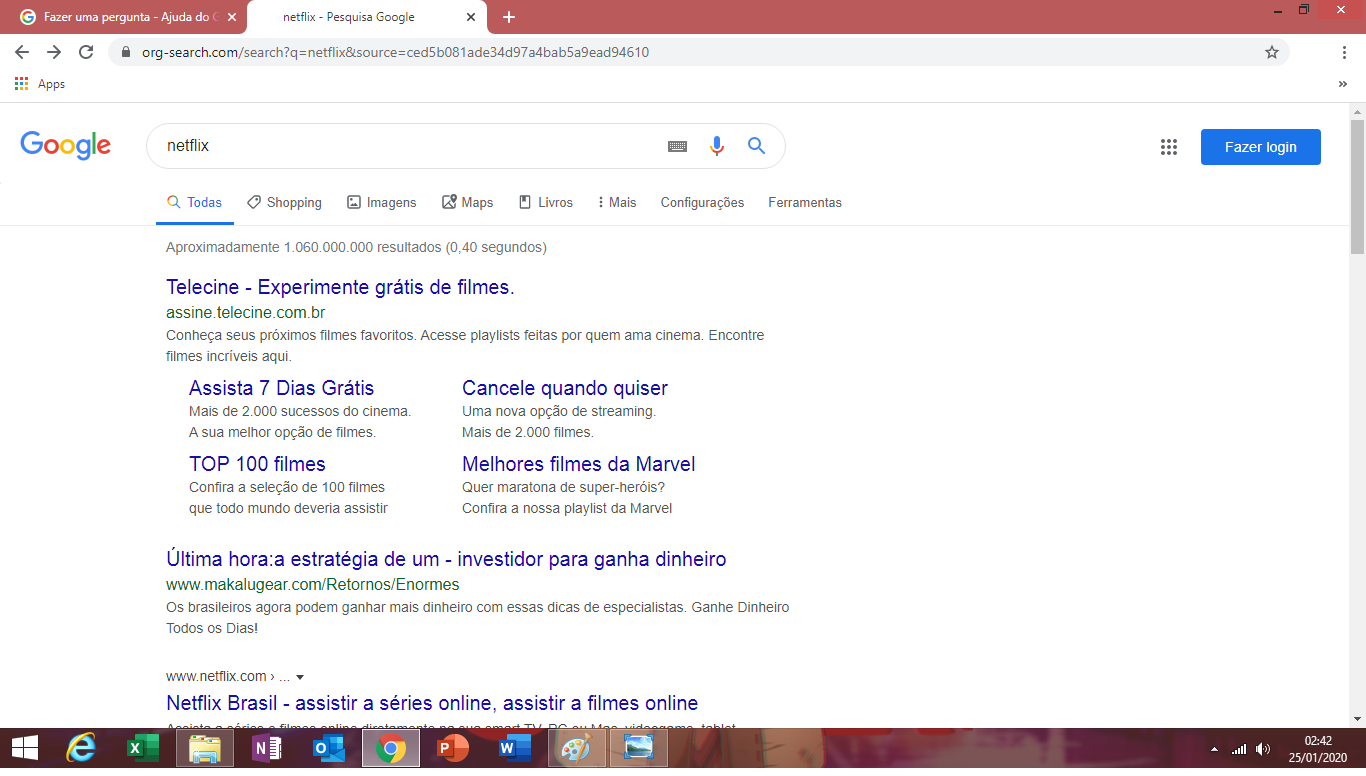
Task: Click the network signal tray icon
Action: coord(1239,748)
